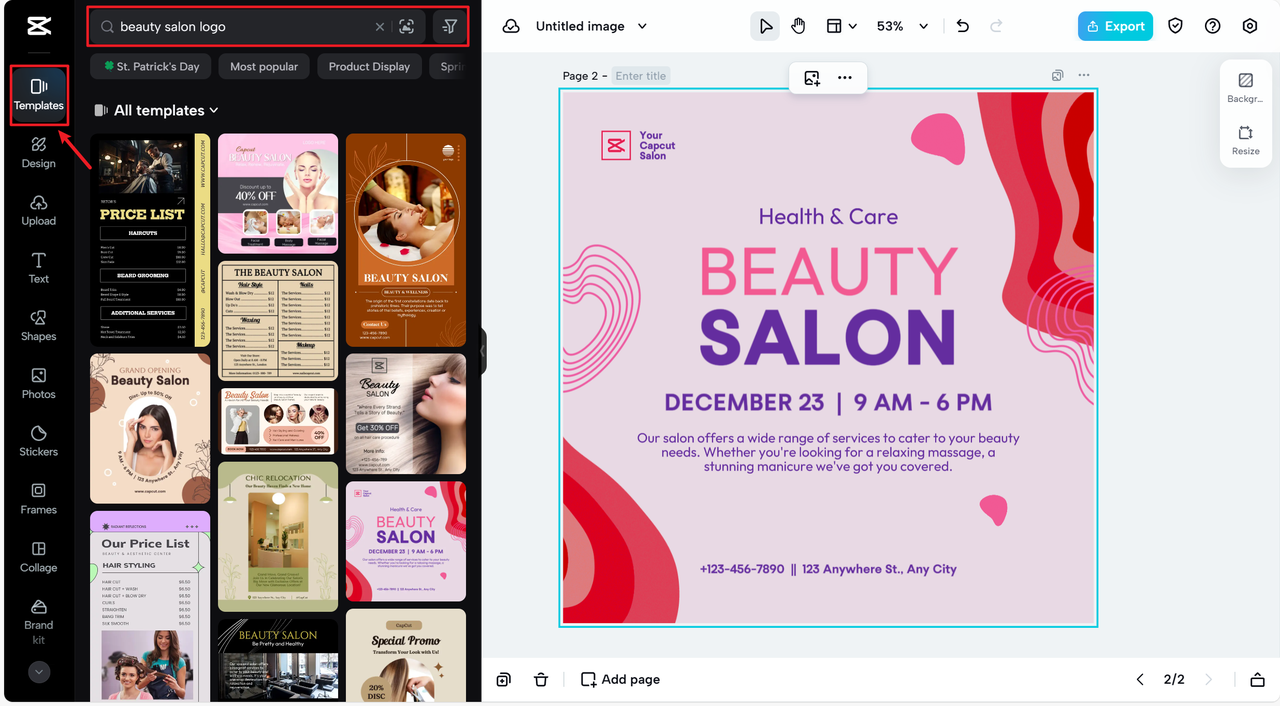Open the Background panel button
Viewport: 1280px width, 706px height.
pyautogui.click(x=1245, y=88)
